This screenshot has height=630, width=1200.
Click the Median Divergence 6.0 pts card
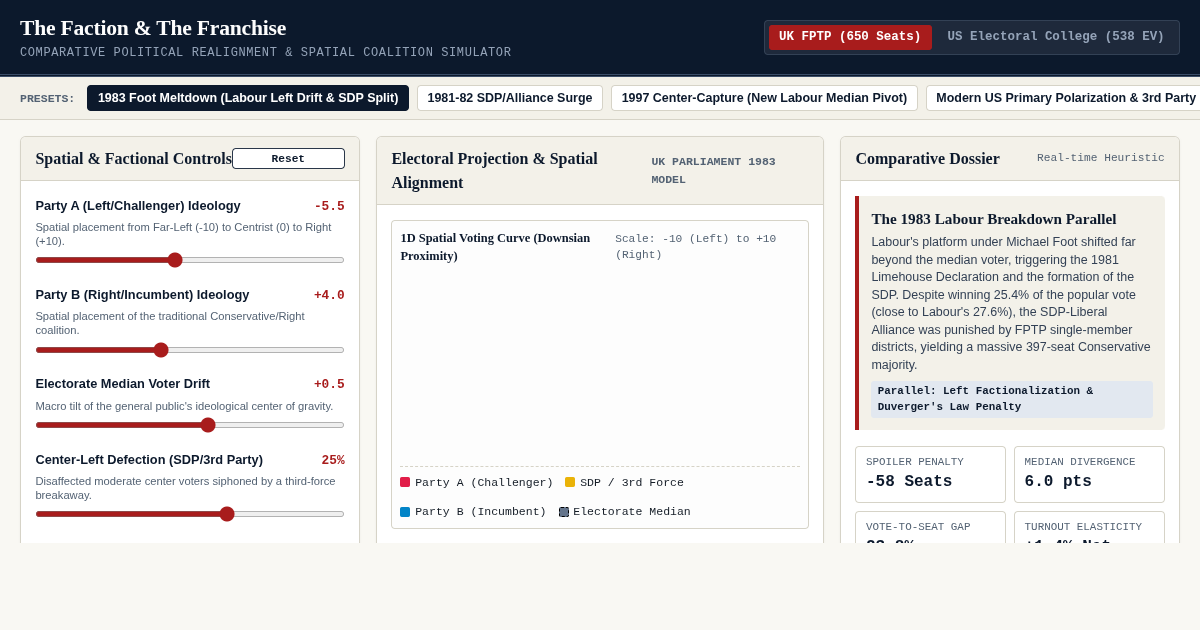coord(1089,474)
